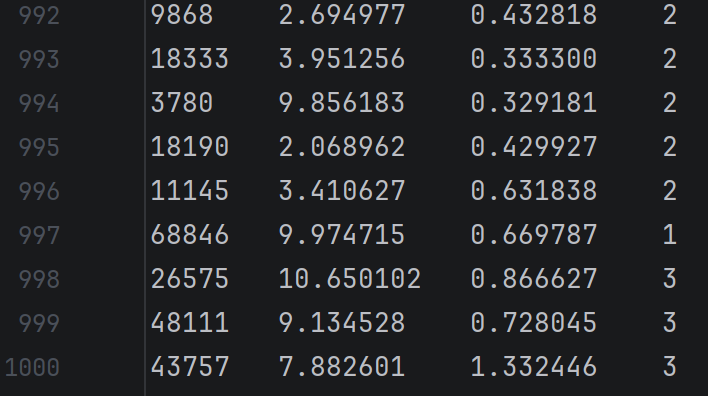Click value 48111 on line 999
The width and height of the screenshot is (708, 396).
pyautogui.click(x=190, y=322)
